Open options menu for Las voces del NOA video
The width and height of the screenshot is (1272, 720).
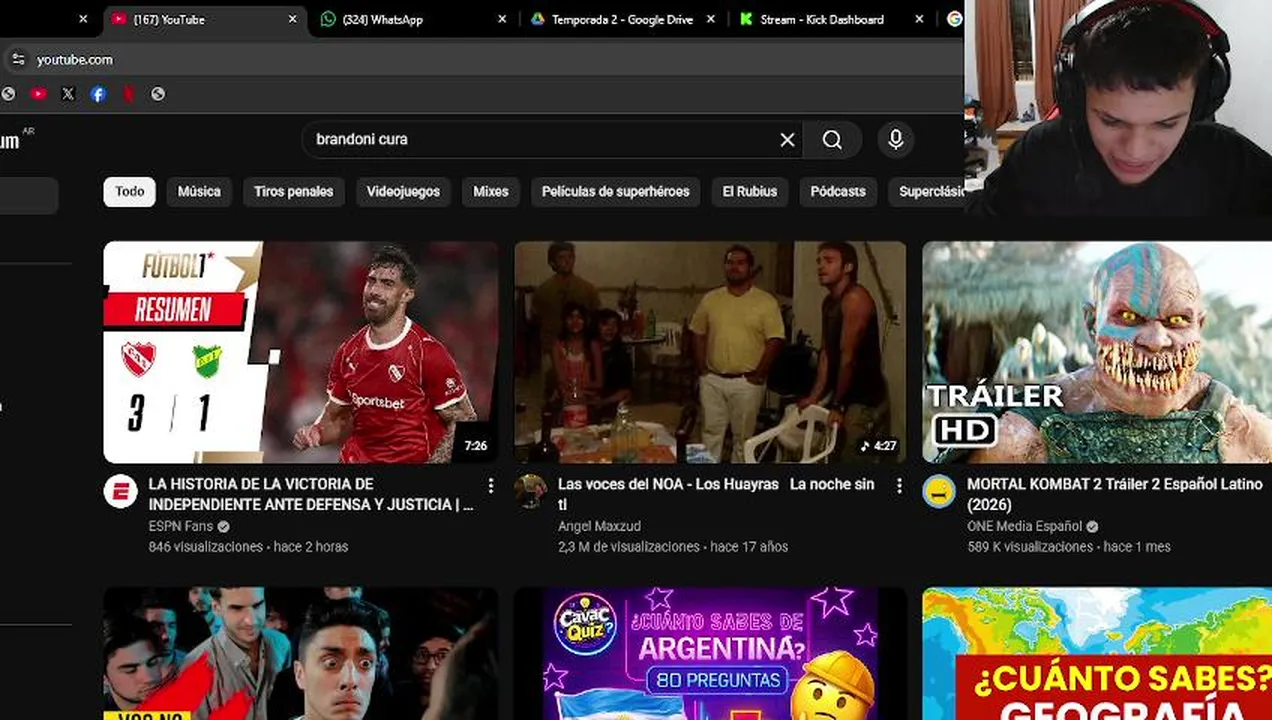899,486
